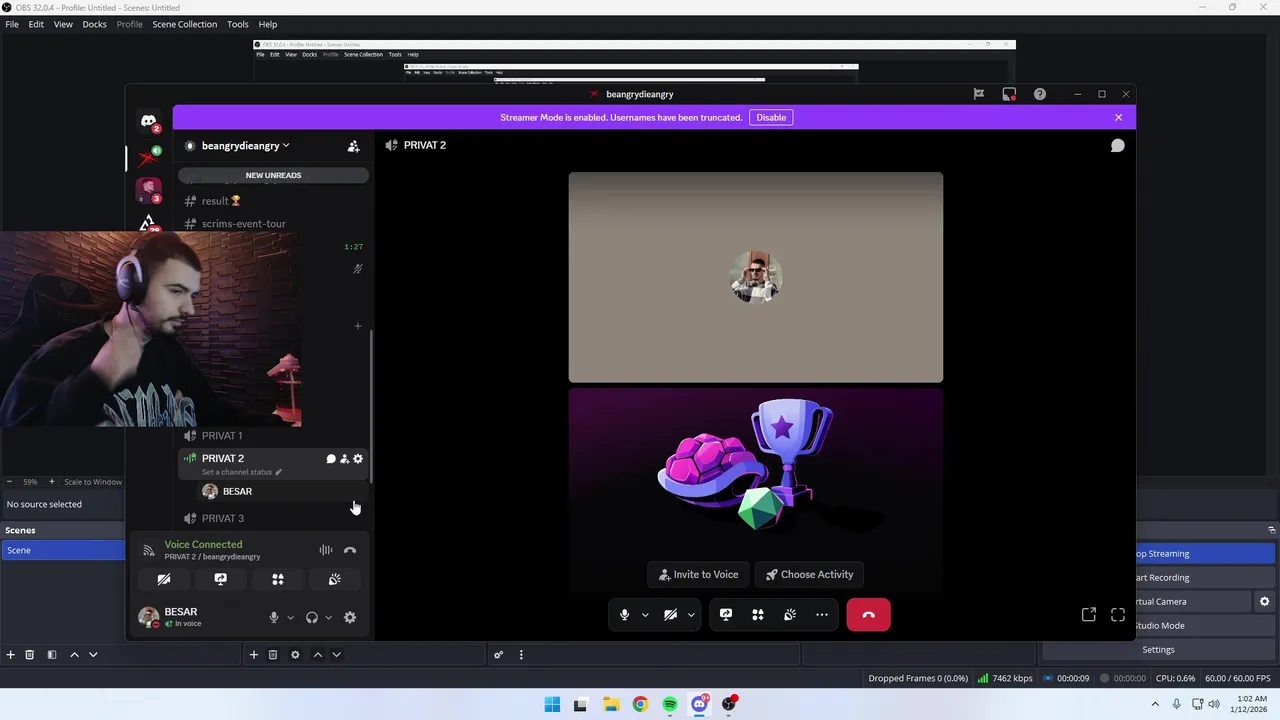This screenshot has height=720, width=1280.
Task: Open PRIVAT 2 create invite icon
Action: [x=344, y=459]
